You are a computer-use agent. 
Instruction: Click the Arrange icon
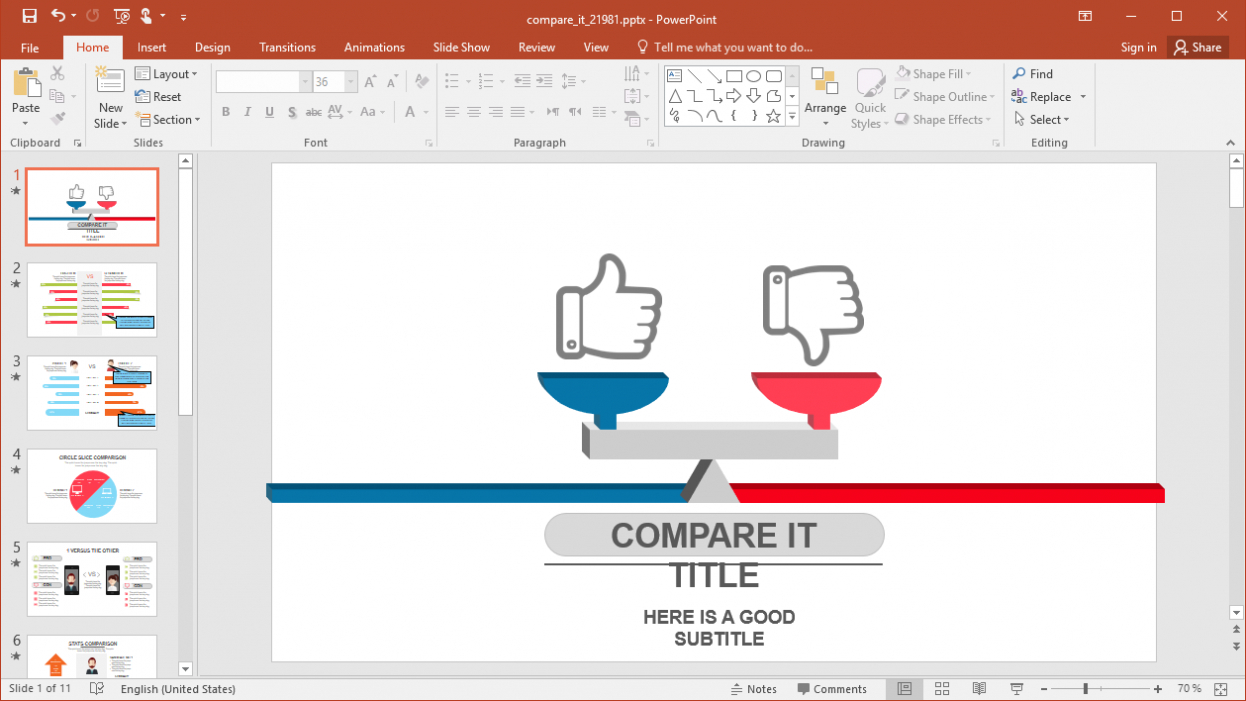click(825, 83)
